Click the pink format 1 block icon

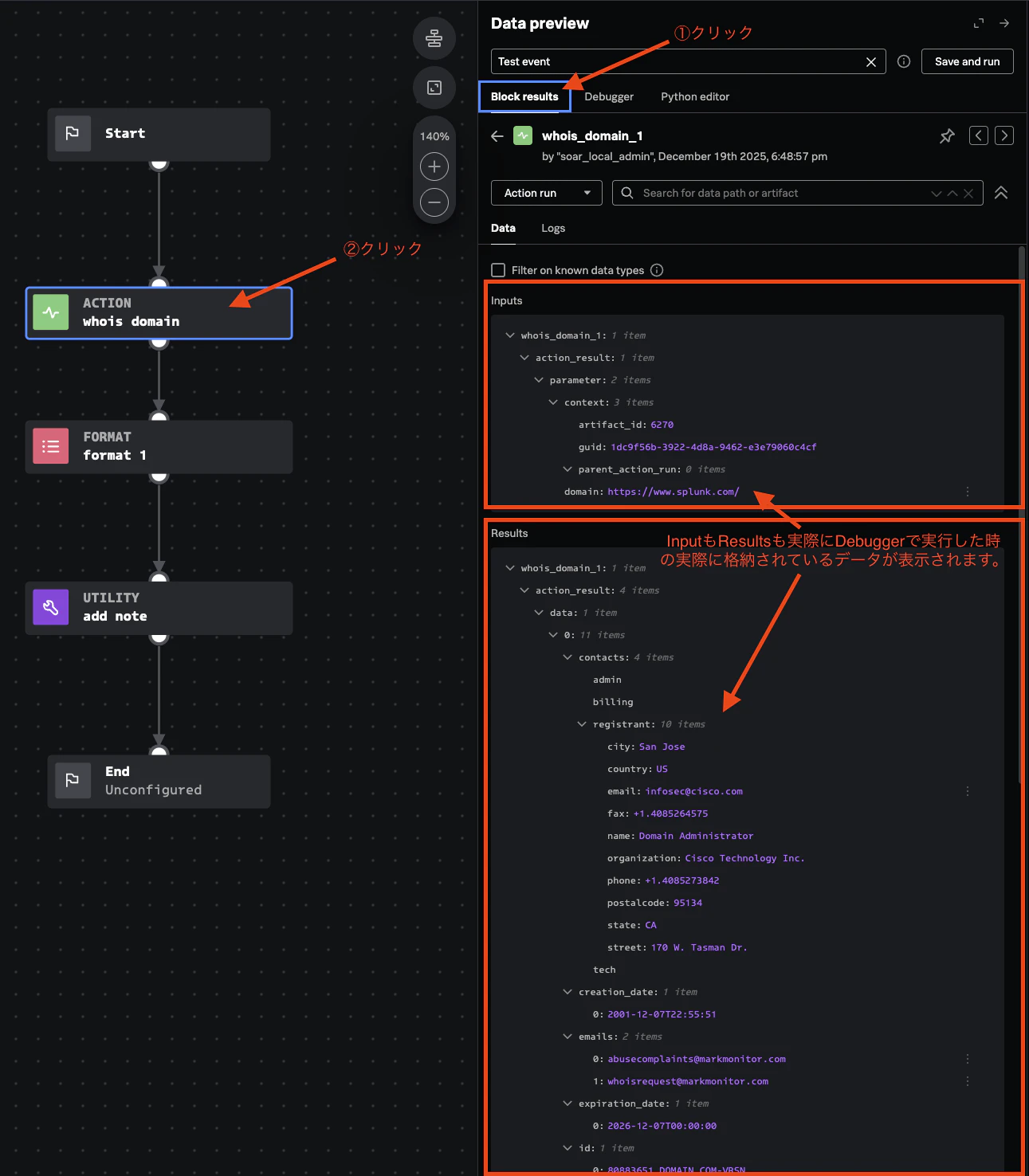[x=51, y=447]
